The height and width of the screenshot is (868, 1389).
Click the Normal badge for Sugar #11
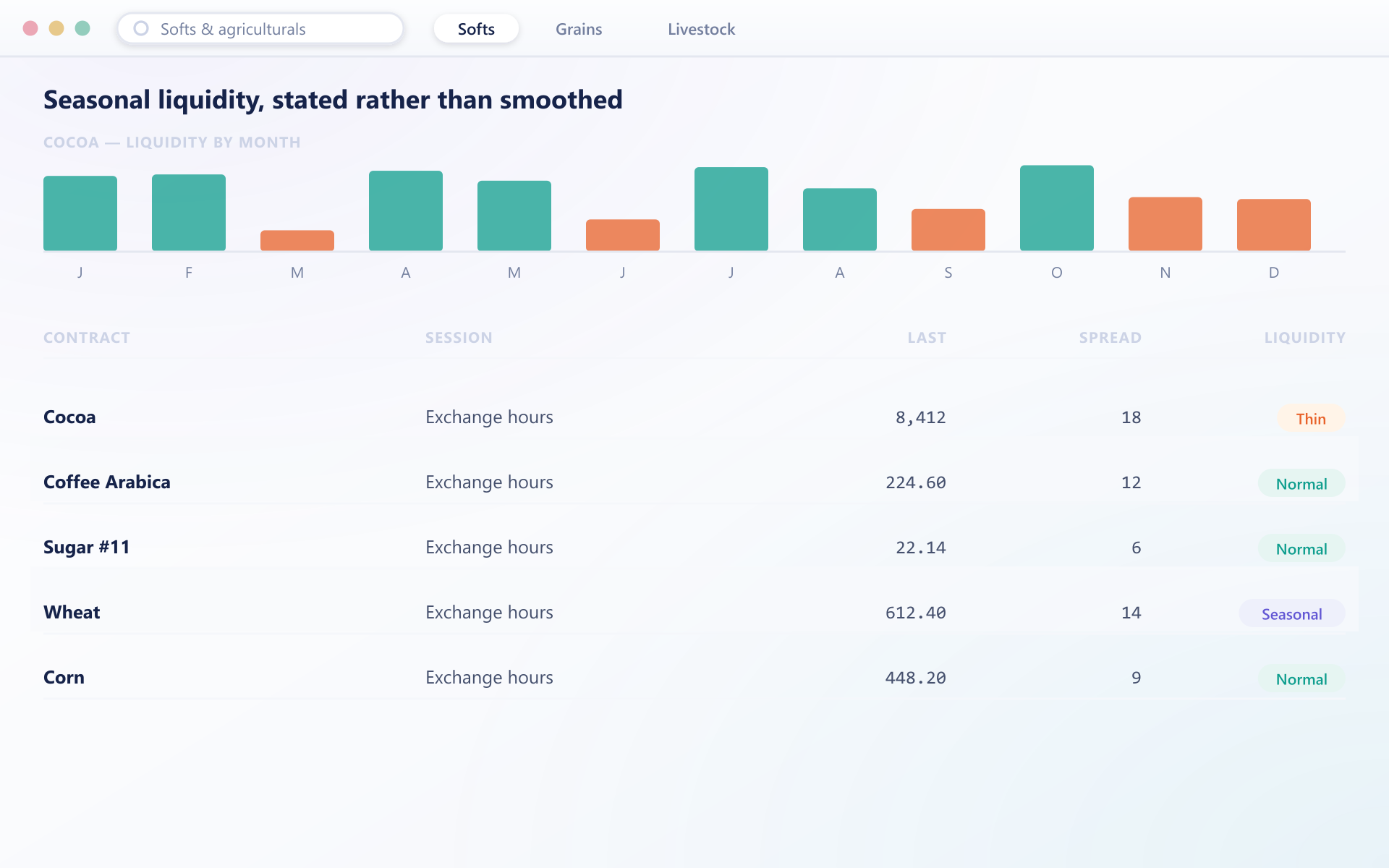point(1301,549)
